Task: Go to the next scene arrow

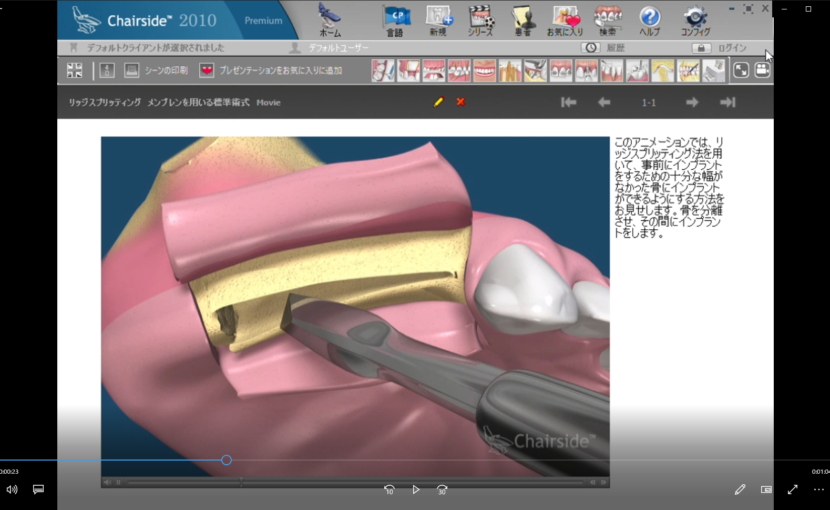Action: tap(692, 102)
